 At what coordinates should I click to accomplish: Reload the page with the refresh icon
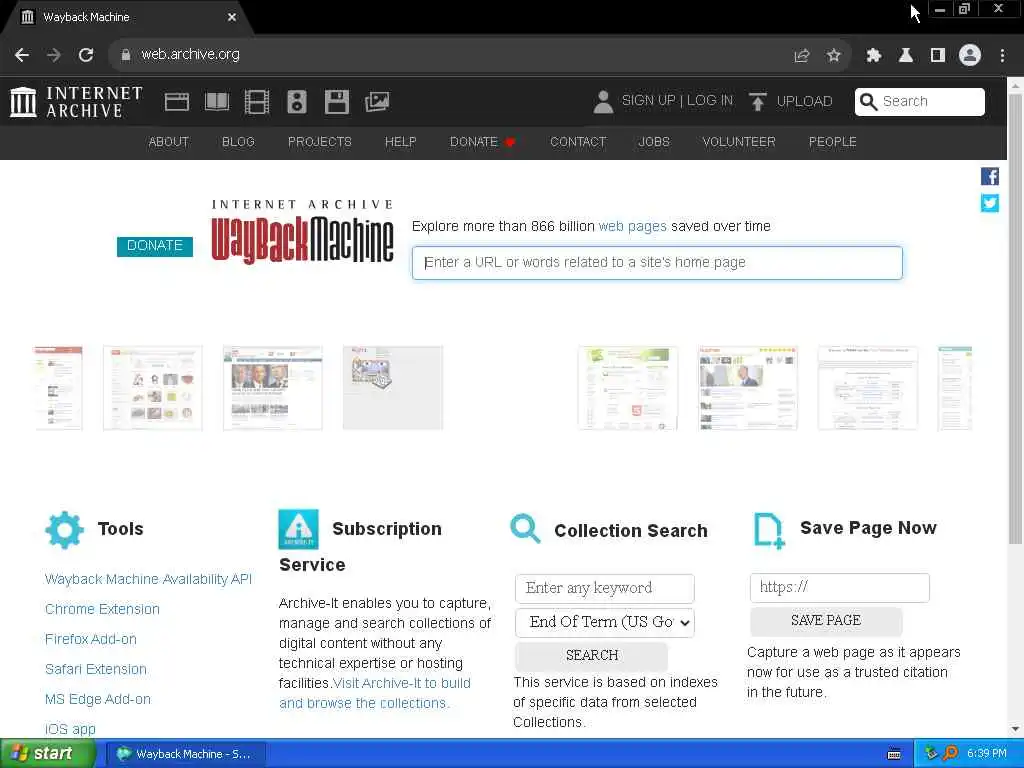(86, 55)
